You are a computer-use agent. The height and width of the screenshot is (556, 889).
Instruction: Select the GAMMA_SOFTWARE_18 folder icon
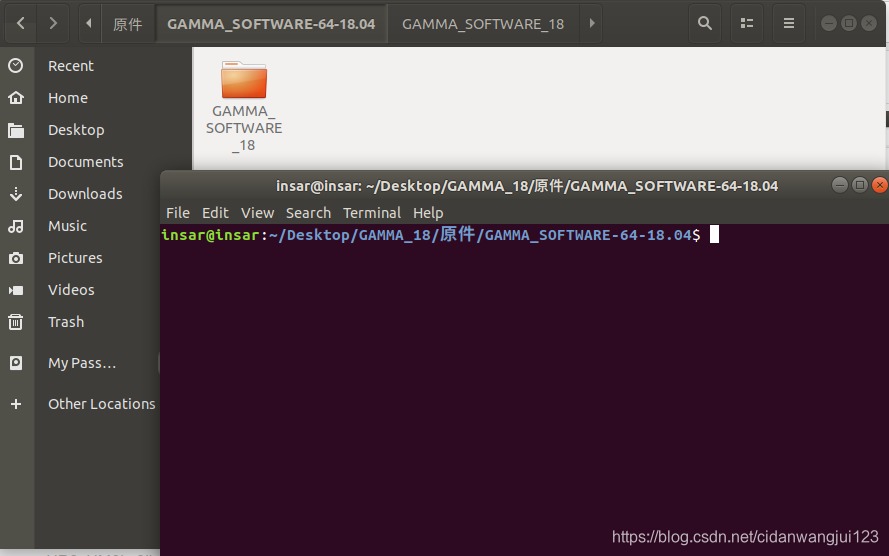(x=244, y=80)
